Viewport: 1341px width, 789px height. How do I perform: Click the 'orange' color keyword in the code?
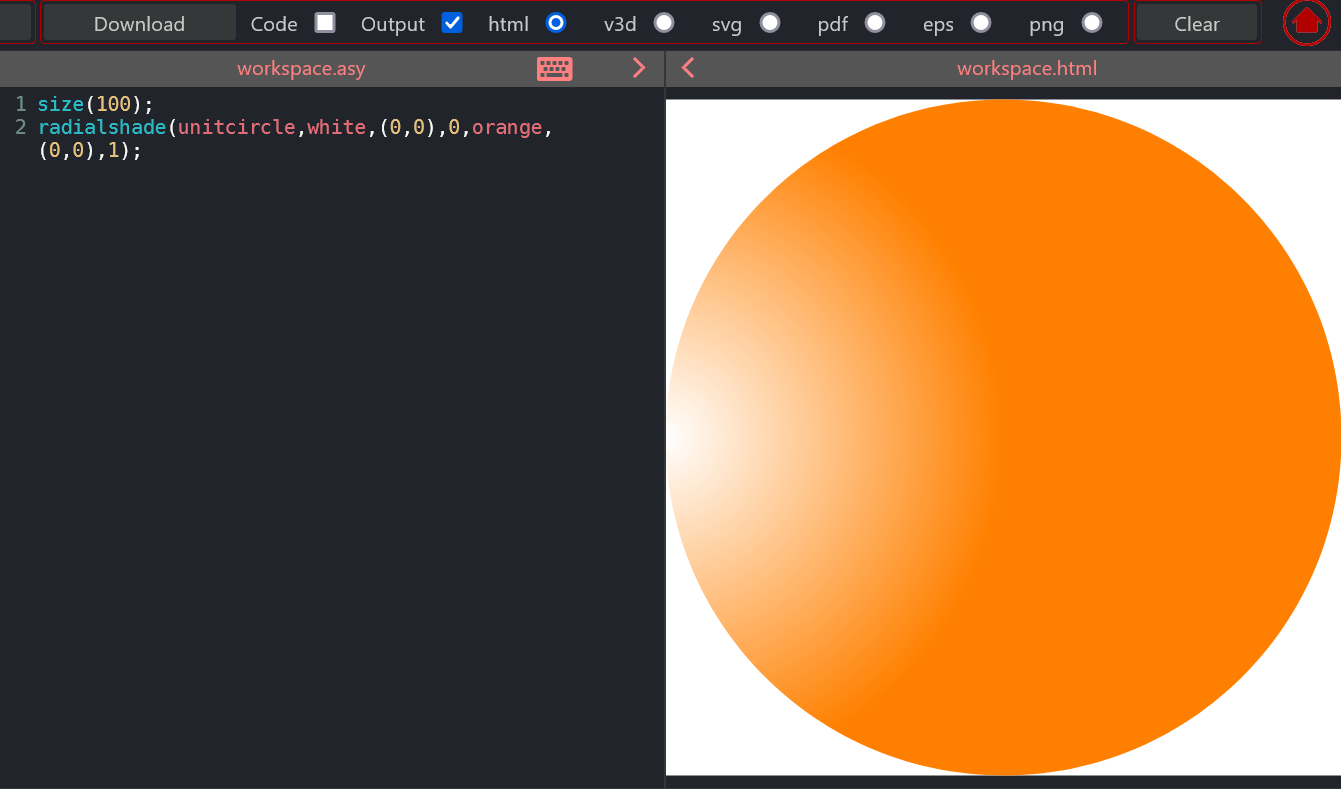(x=507, y=127)
